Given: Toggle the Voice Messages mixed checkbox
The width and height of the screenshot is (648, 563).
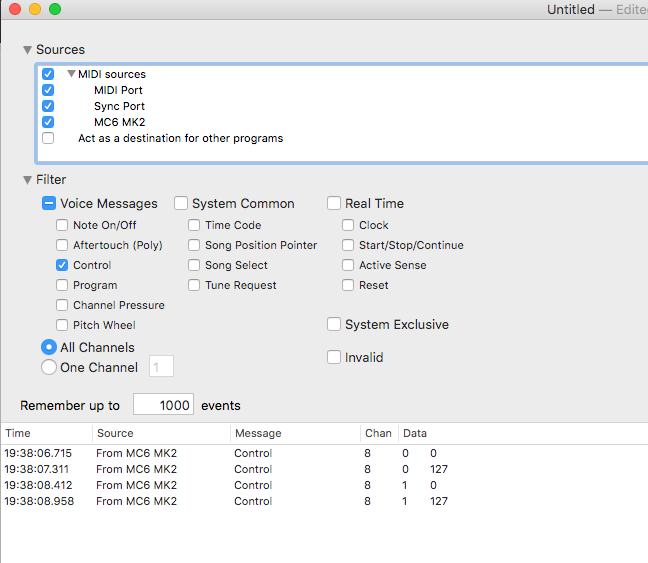Looking at the screenshot, I should click(49, 203).
